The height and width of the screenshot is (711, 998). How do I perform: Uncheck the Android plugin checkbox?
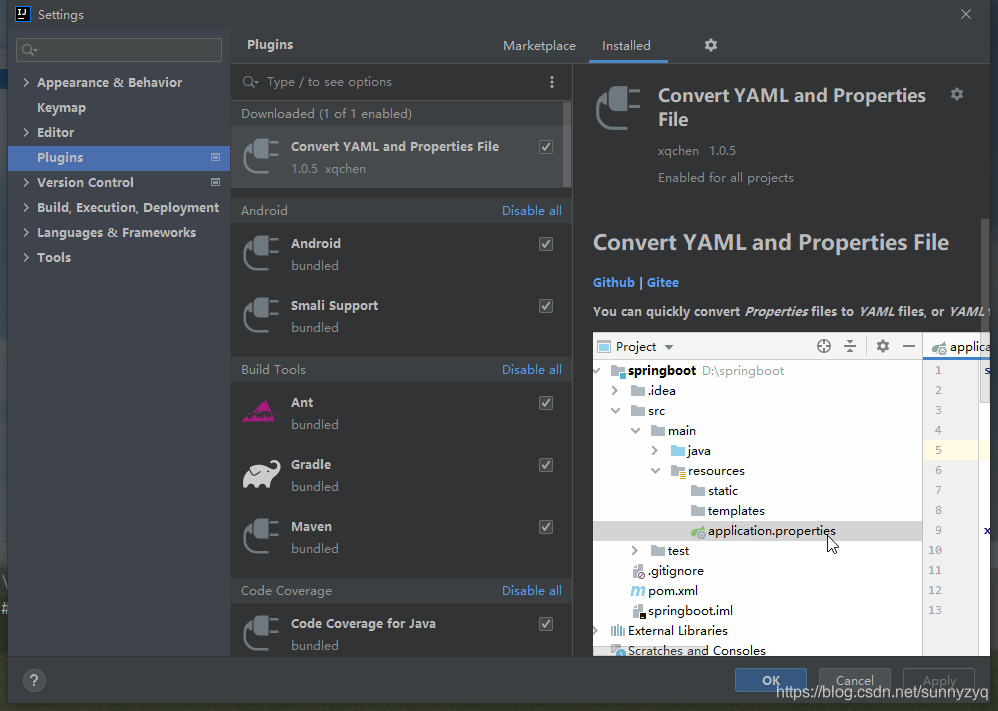tap(546, 244)
